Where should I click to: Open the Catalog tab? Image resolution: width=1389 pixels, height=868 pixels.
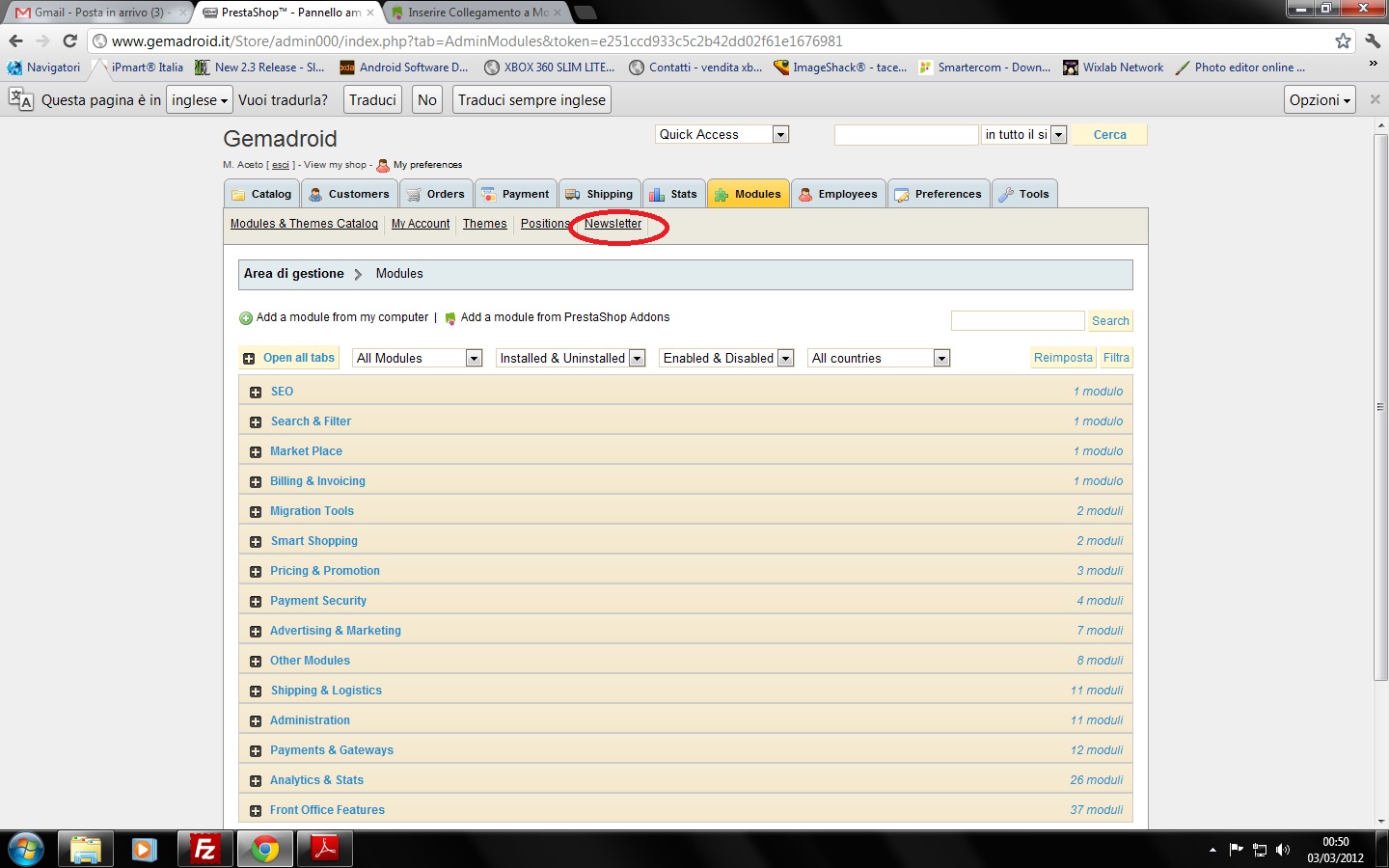(x=261, y=194)
